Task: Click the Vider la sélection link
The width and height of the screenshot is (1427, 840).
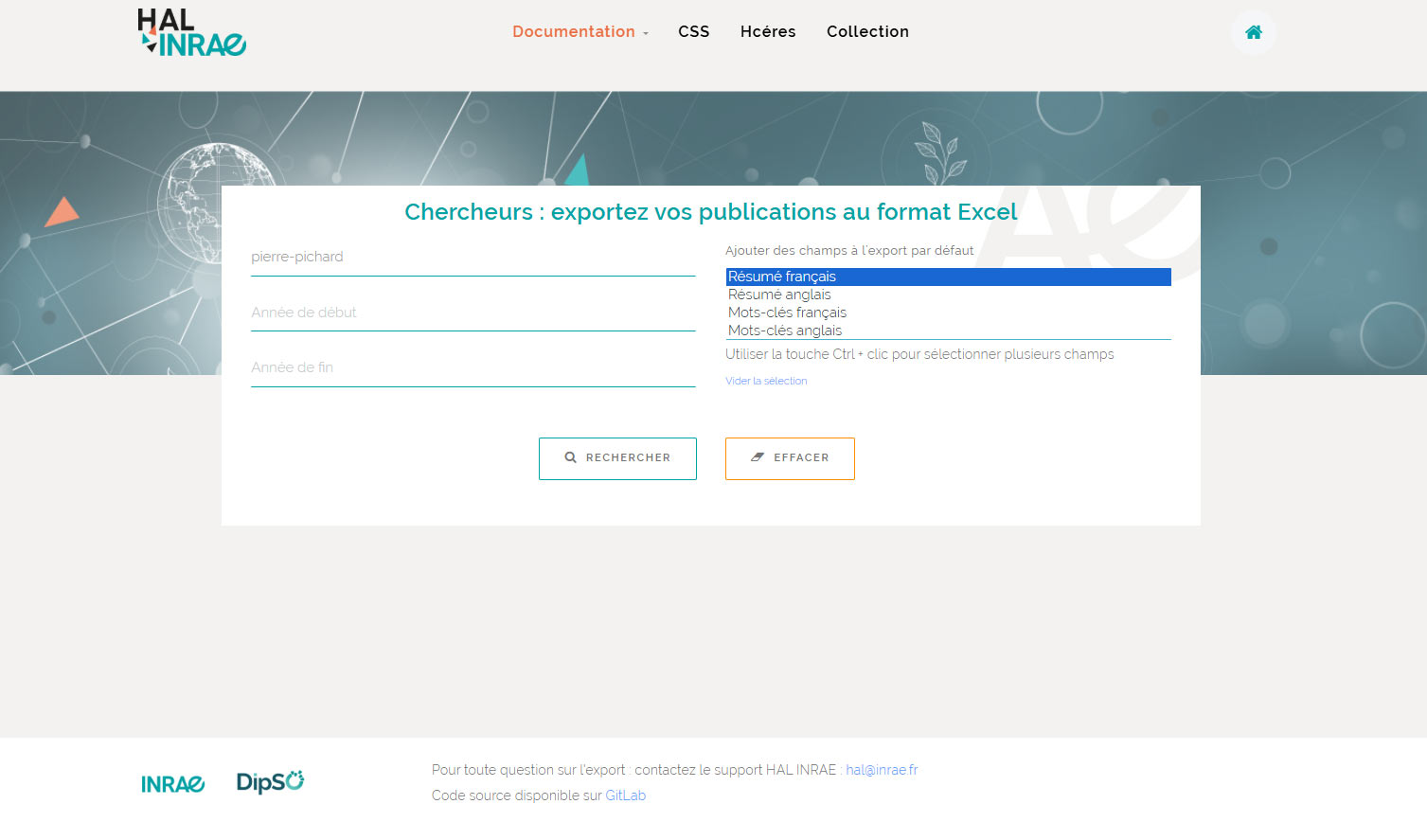Action: (x=766, y=381)
